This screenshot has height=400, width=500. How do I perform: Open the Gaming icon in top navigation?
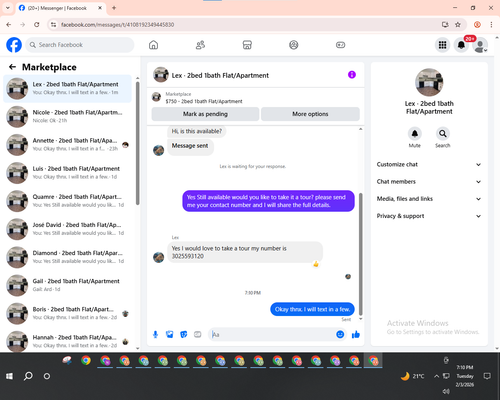click(340, 45)
